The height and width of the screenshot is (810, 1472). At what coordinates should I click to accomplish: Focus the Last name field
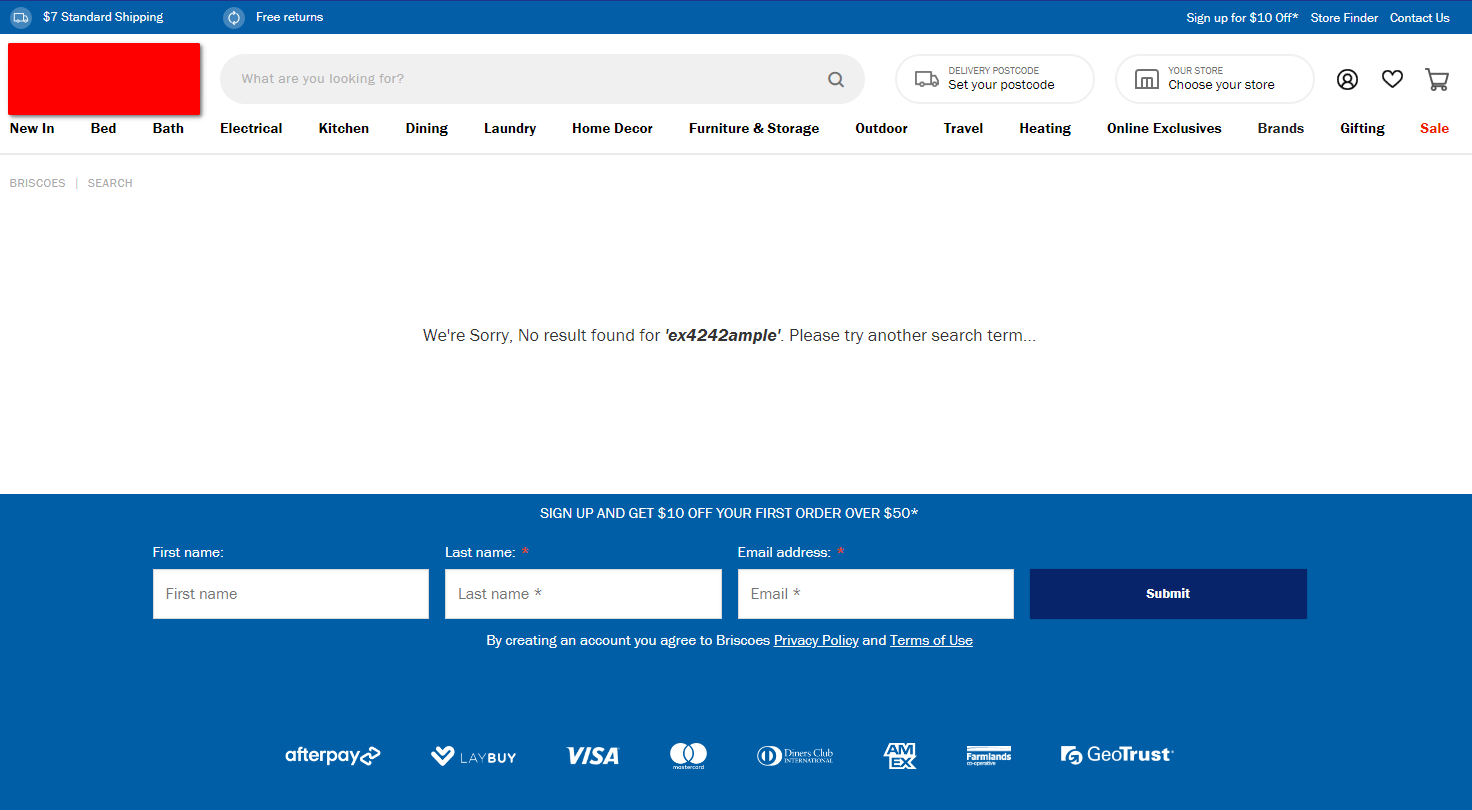pyautogui.click(x=583, y=594)
